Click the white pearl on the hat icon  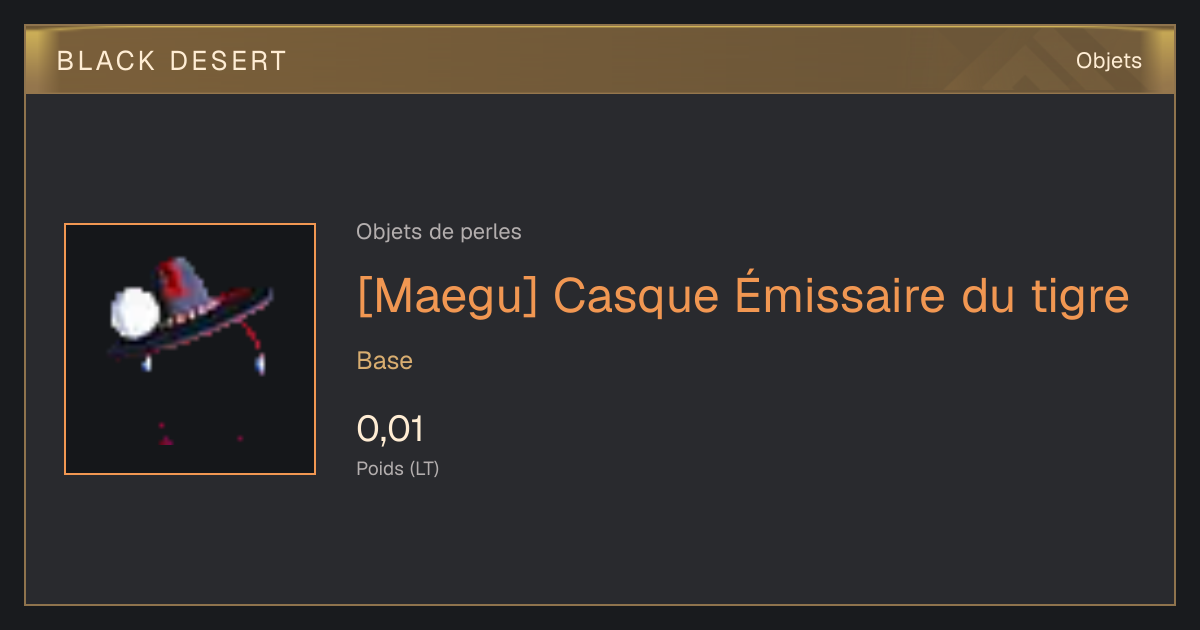coord(133,311)
